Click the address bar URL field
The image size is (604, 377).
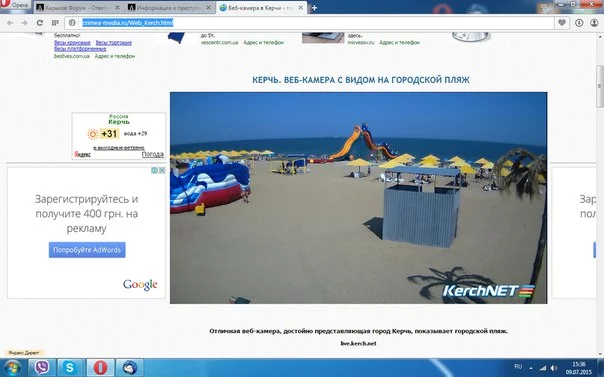point(310,23)
